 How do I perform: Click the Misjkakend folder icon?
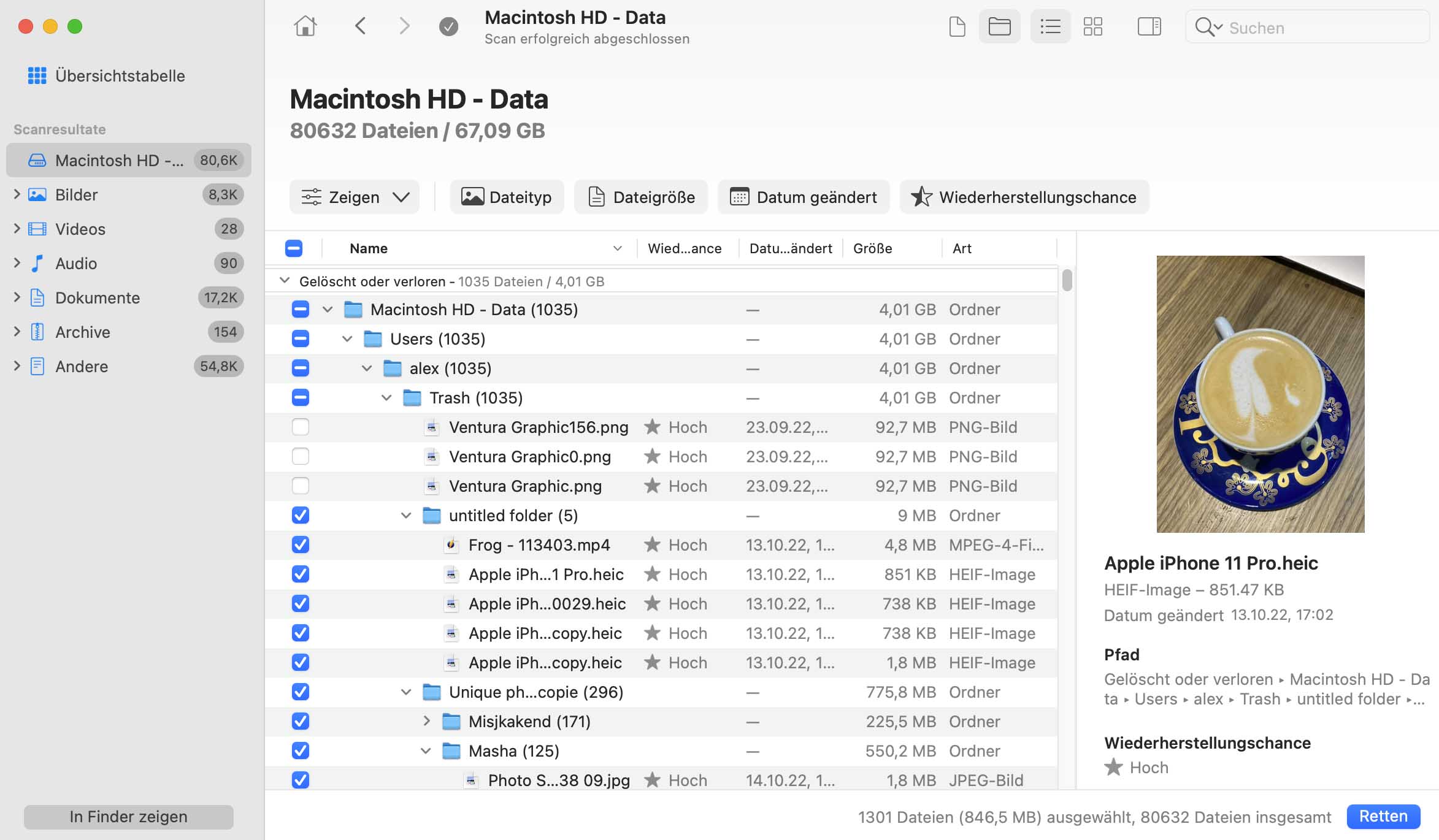pos(451,721)
